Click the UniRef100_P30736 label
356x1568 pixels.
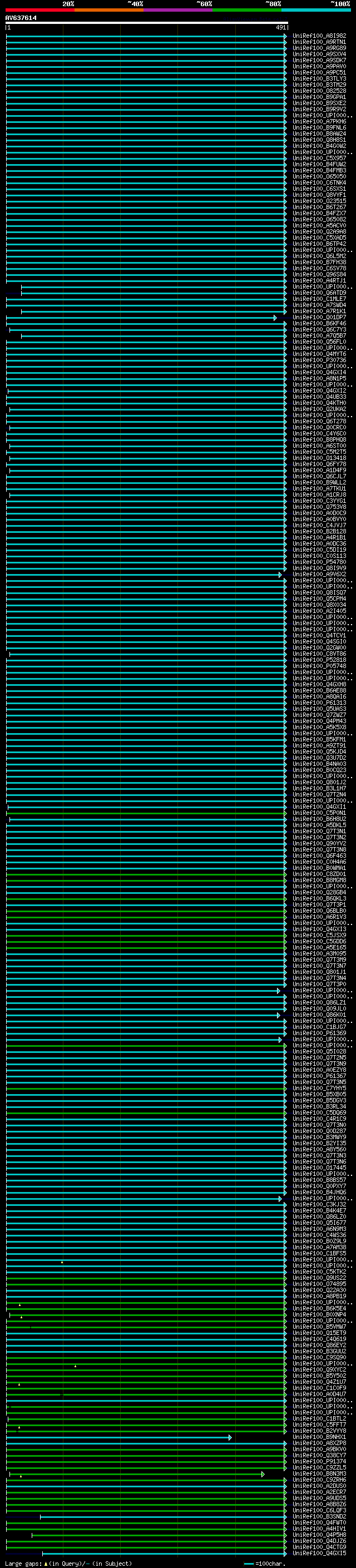[x=319, y=360]
